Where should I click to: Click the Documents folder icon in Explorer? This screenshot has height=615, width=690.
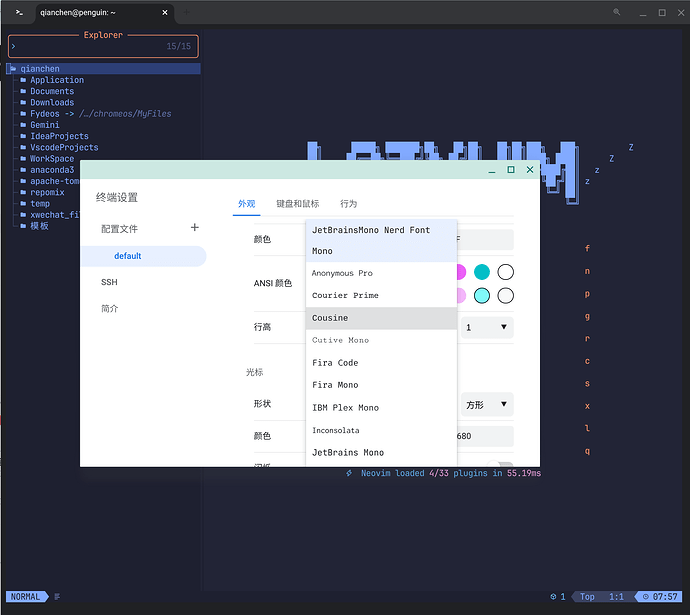coord(22,92)
